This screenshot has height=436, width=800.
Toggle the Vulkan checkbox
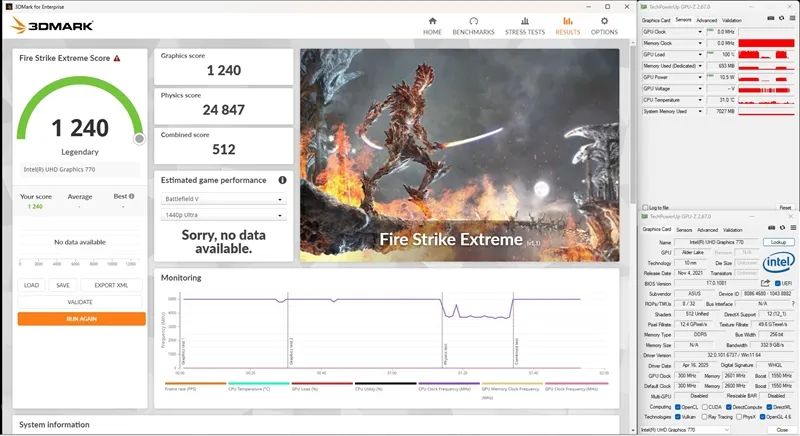pyautogui.click(x=679, y=416)
